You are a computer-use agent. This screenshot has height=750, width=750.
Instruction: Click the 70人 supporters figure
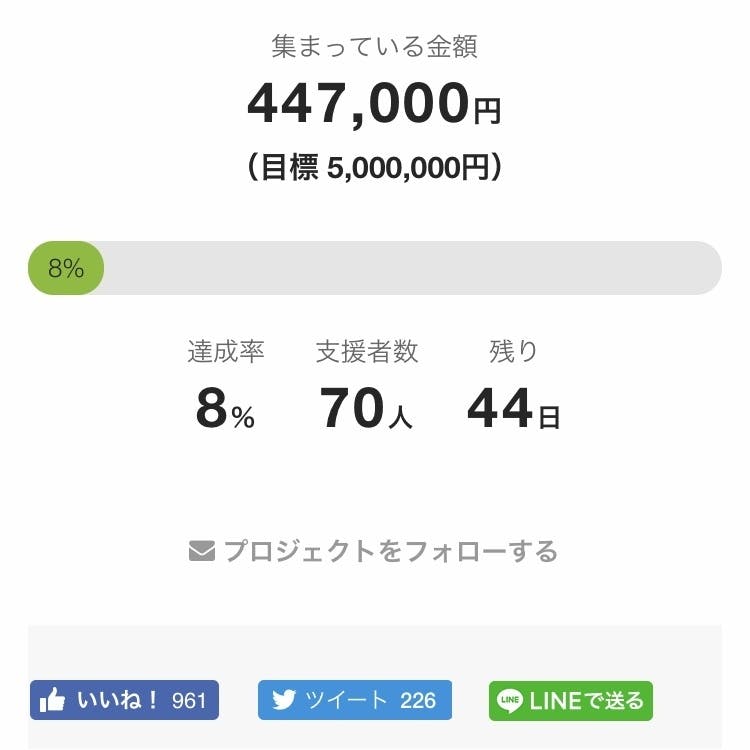pos(366,409)
